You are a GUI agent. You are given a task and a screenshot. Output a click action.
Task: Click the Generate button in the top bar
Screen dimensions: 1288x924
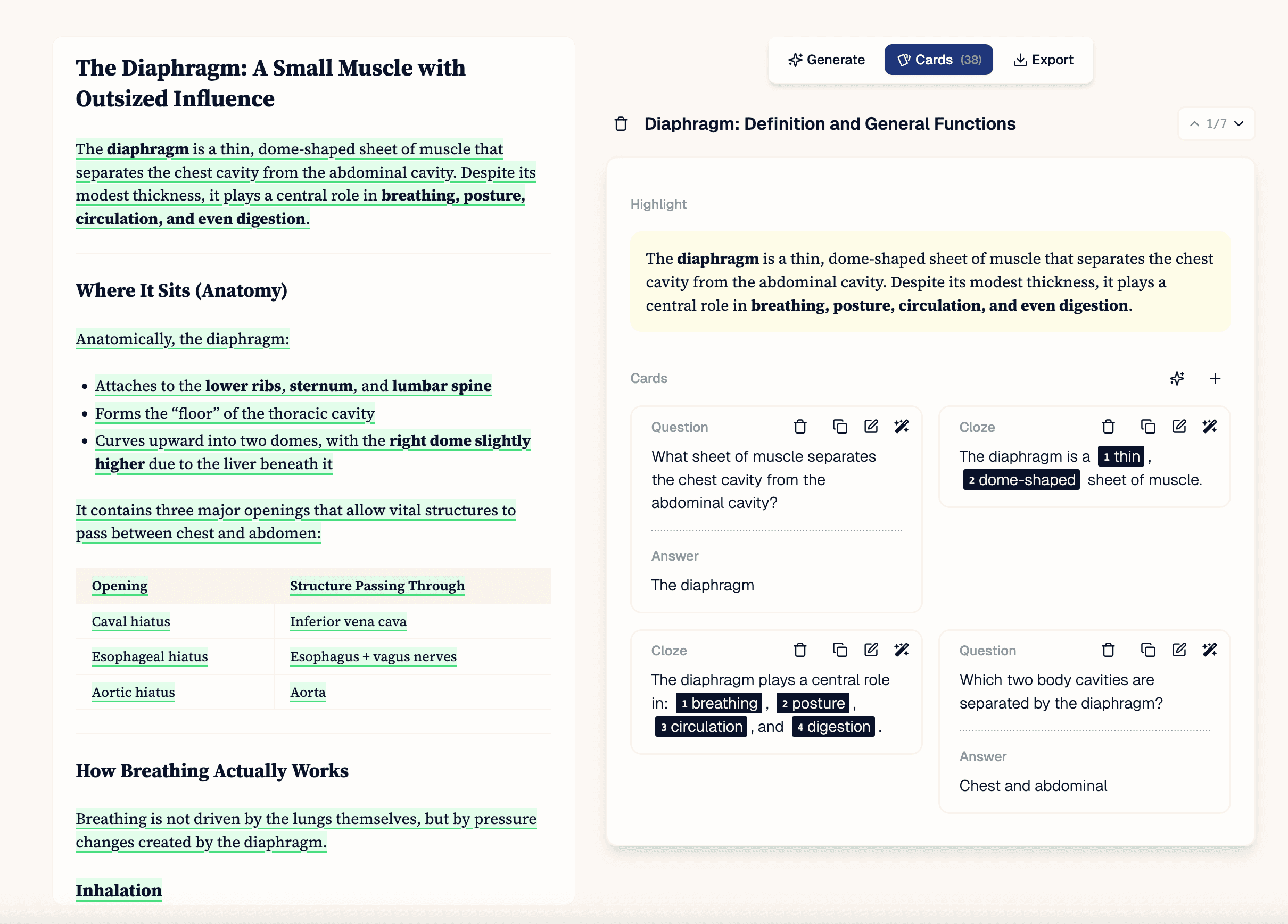coord(827,59)
